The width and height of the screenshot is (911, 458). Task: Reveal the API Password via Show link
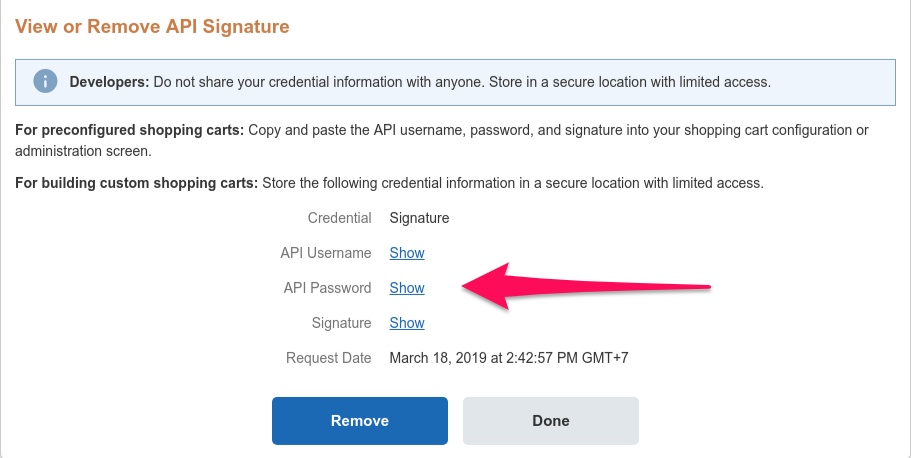click(407, 288)
